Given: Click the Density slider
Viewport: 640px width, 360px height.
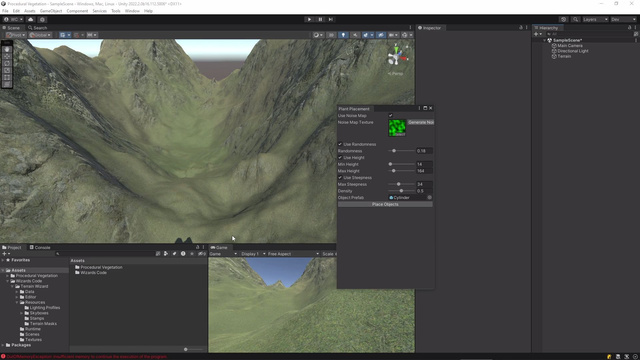Looking at the screenshot, I should (x=401, y=191).
